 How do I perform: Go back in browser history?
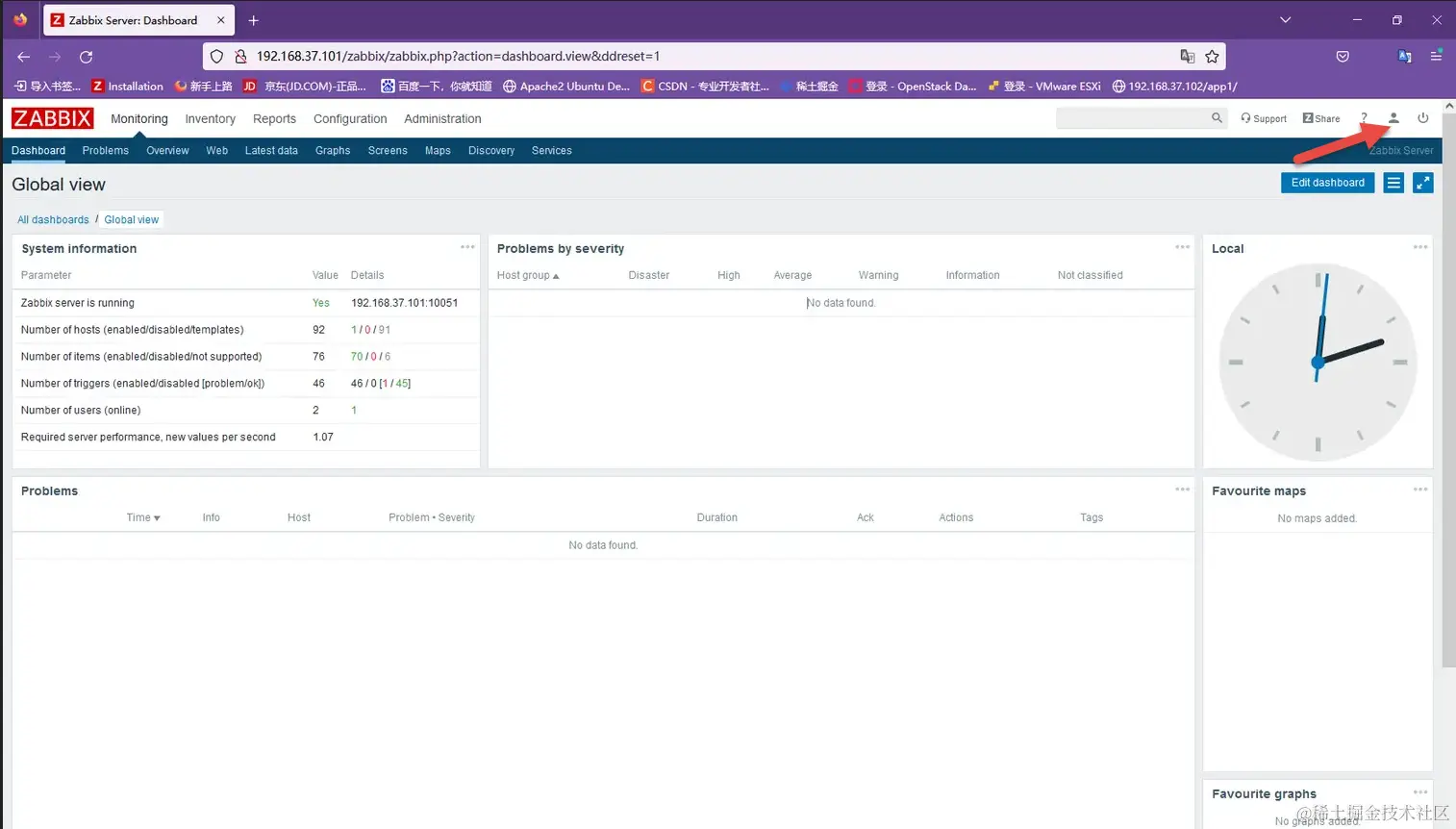(24, 57)
